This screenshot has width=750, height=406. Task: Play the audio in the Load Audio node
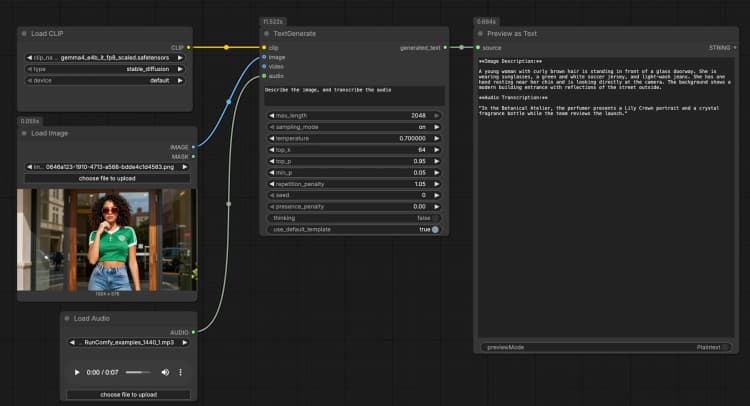pyautogui.click(x=77, y=372)
